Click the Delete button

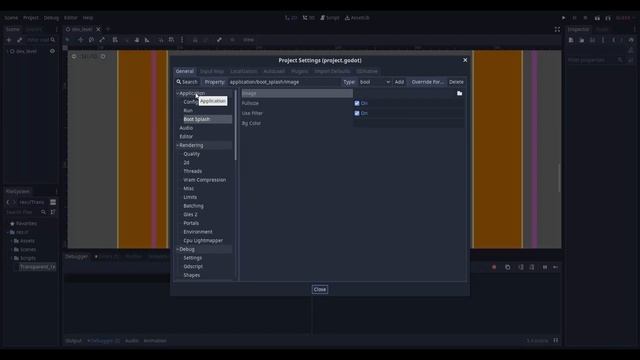pos(456,82)
